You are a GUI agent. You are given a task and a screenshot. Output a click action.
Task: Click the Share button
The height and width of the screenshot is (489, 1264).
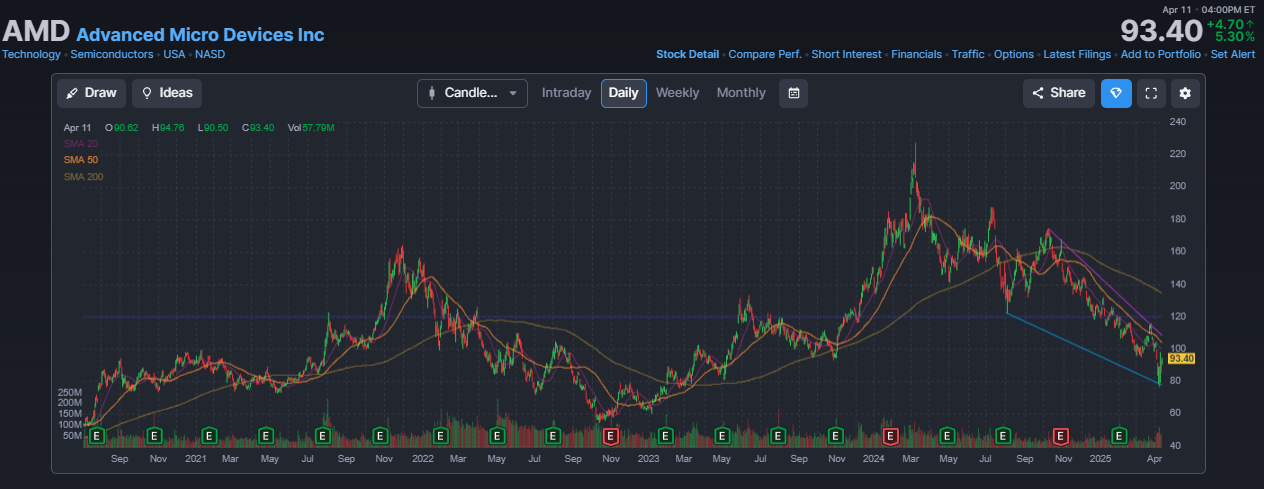(x=1059, y=93)
